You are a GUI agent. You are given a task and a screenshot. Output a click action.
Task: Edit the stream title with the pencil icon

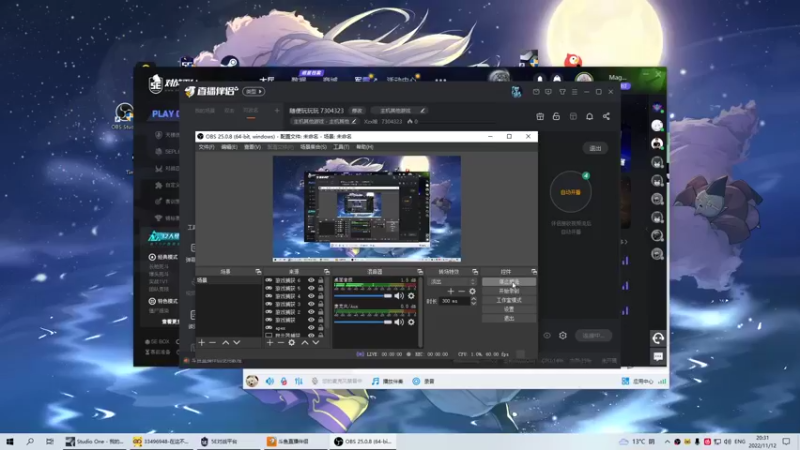pyautogui.click(x=422, y=110)
